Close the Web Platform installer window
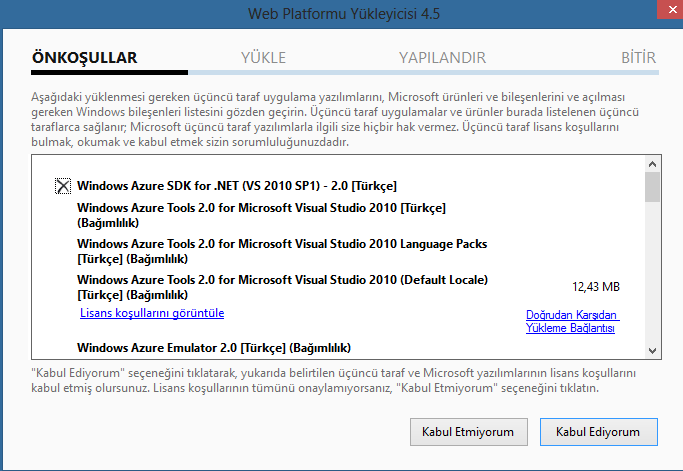 point(671,10)
